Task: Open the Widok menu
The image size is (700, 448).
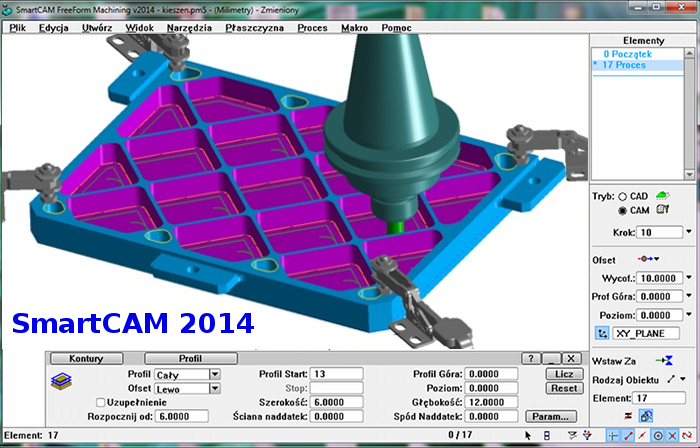Action: click(139, 28)
